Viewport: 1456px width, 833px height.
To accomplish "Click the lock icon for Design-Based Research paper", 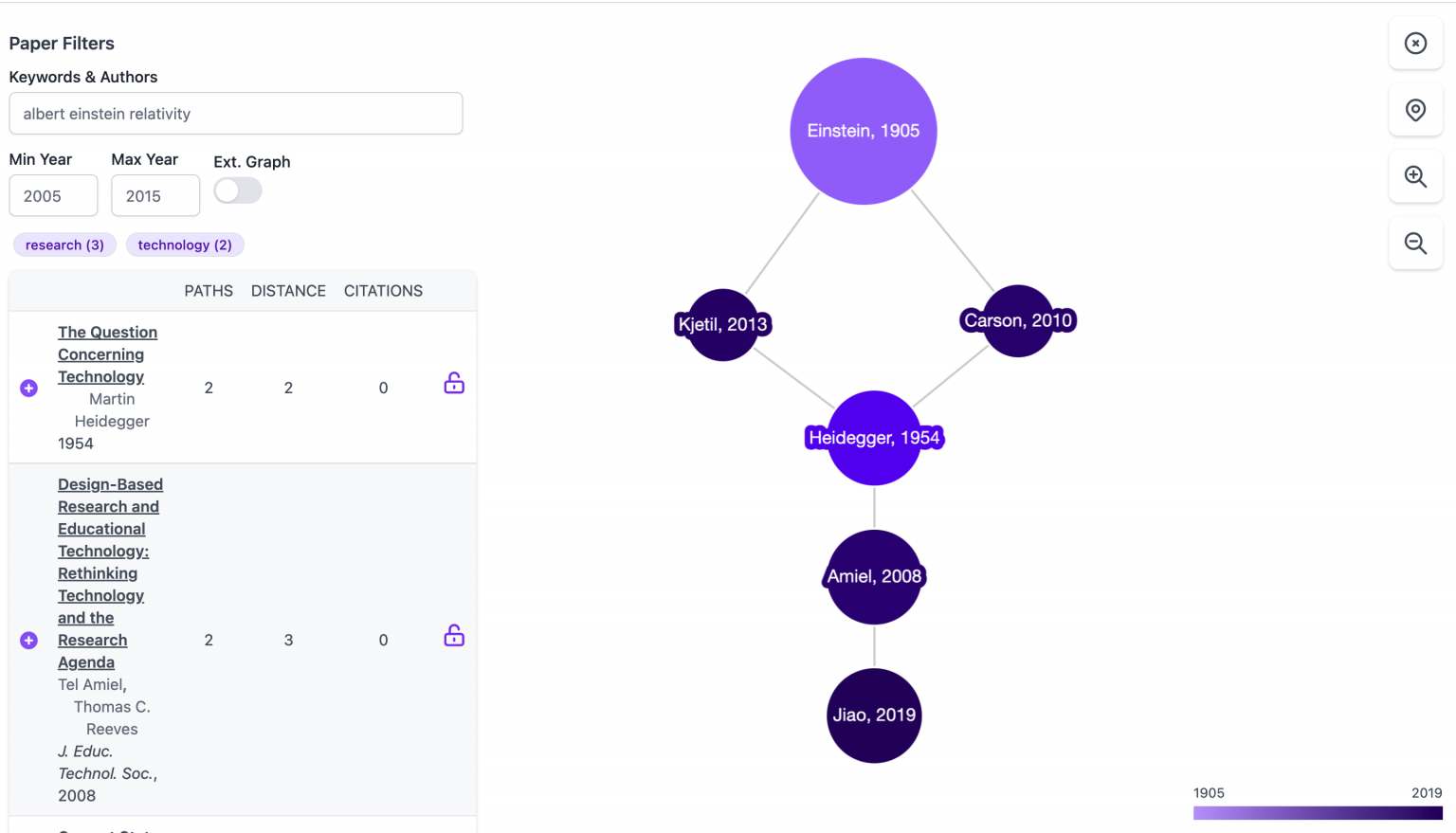I will (454, 635).
